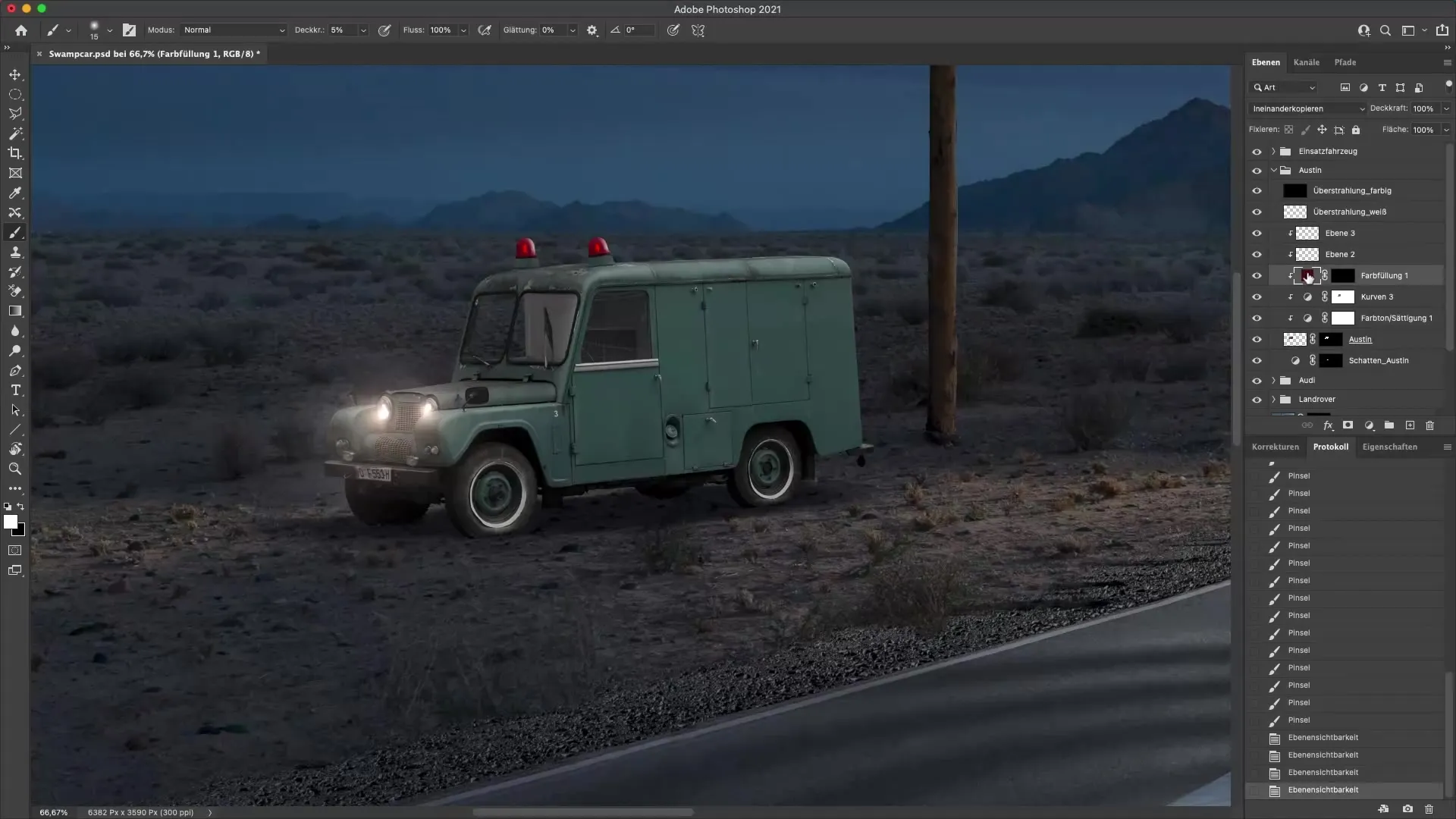Toggle visibility of Kurven 3 layer

[1257, 297]
